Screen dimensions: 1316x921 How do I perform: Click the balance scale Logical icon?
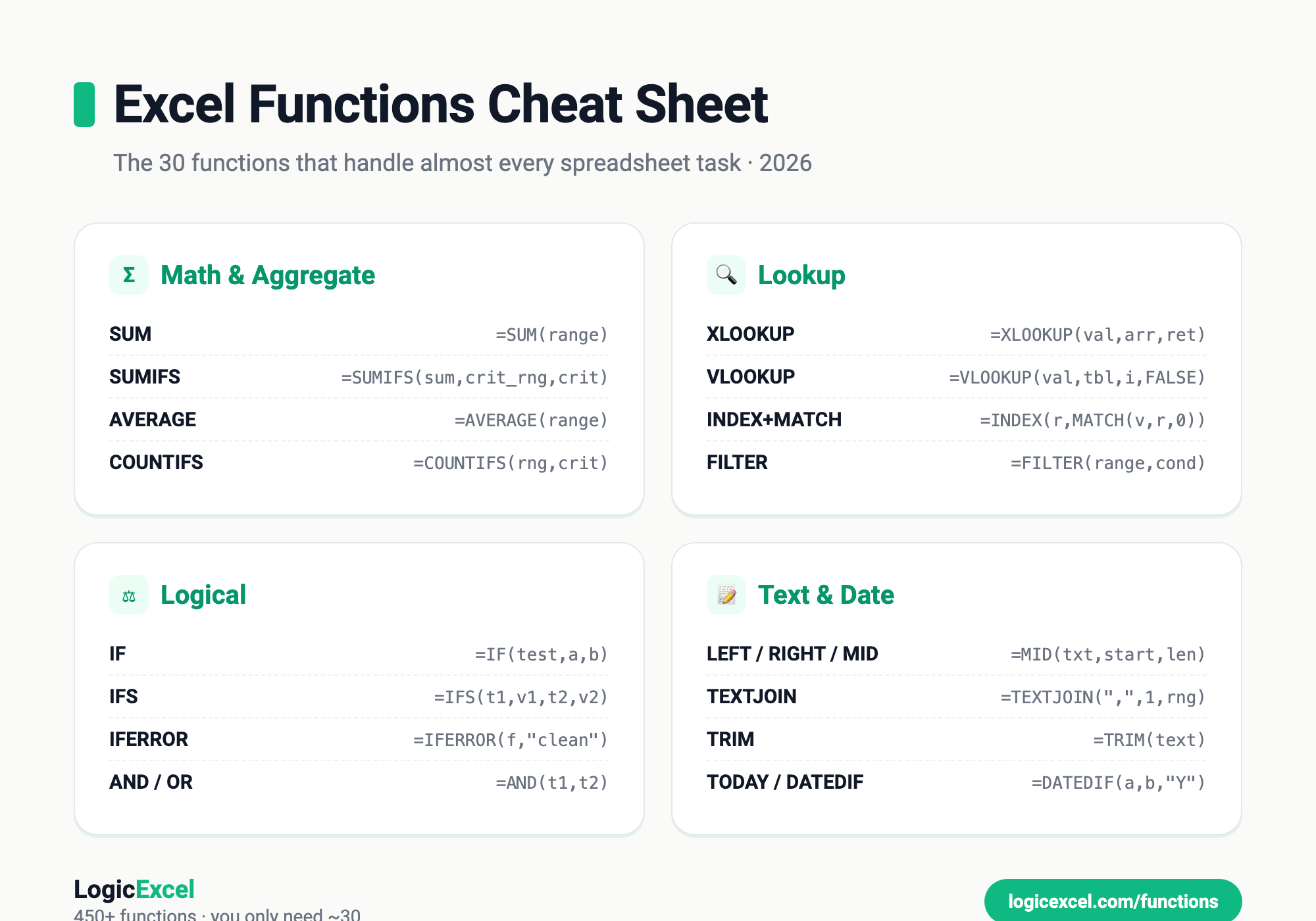pos(129,595)
